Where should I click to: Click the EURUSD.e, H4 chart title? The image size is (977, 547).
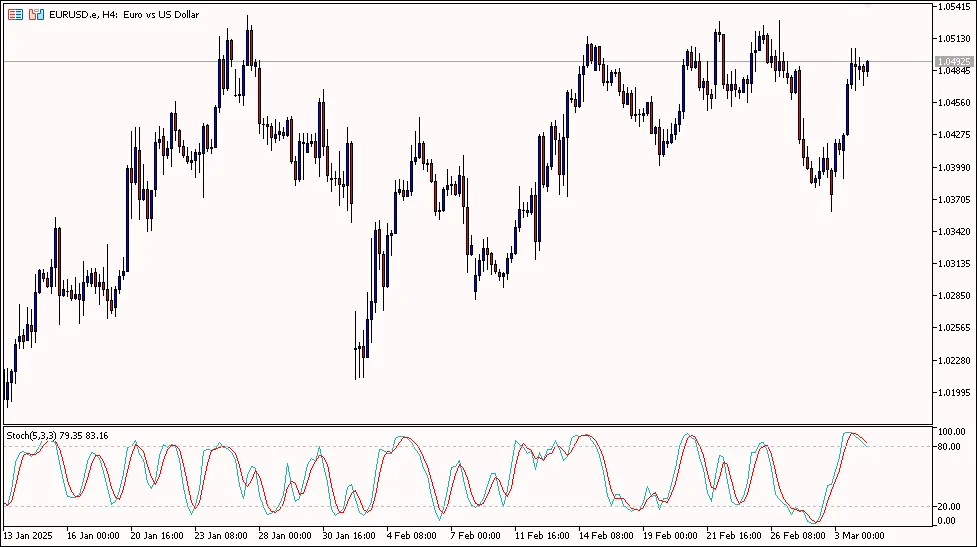[124, 14]
